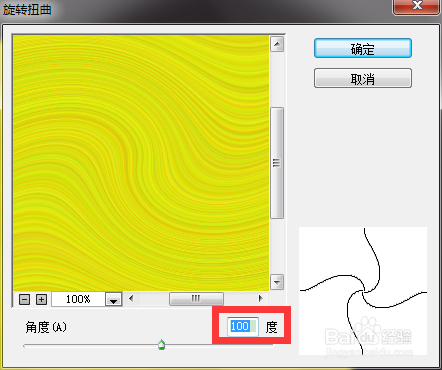Click the angle value field showing 100
This screenshot has width=442, height=370.
coord(243,326)
